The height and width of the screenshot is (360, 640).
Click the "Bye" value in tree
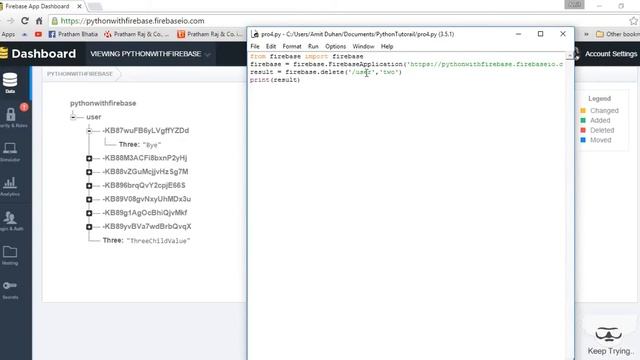152,145
